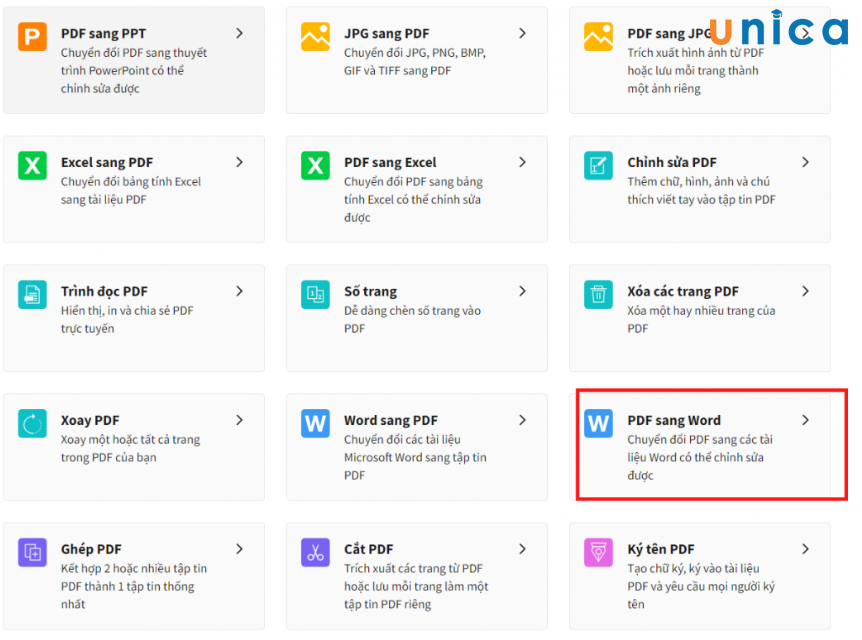862x640 pixels.
Task: Click the Số trang page-number icon
Action: 314,295
